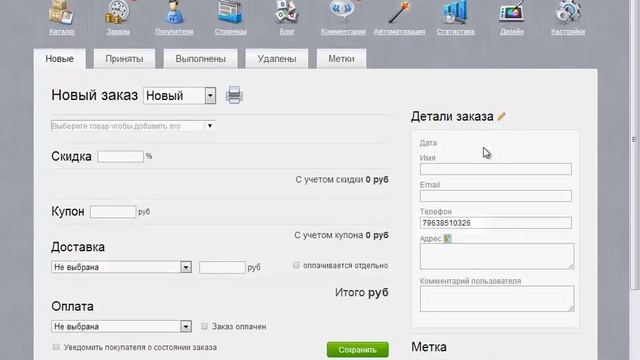The width and height of the screenshot is (640, 360).
Task: Open the Настройки gears icon
Action: click(568, 12)
